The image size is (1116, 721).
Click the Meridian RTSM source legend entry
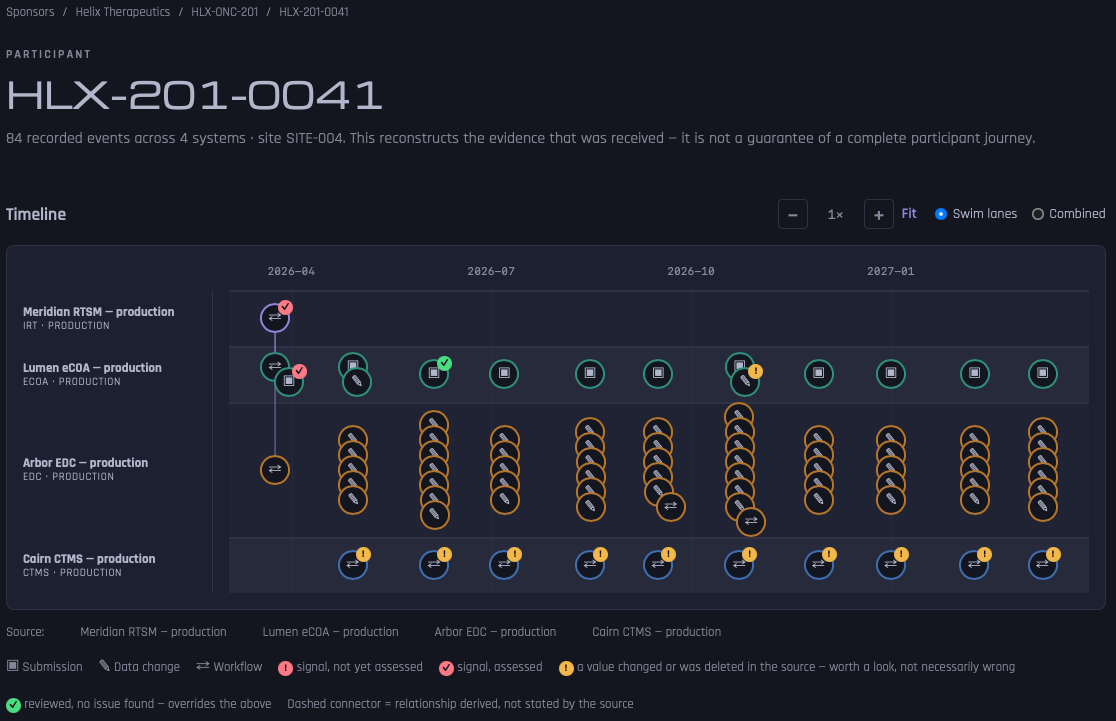(x=153, y=632)
